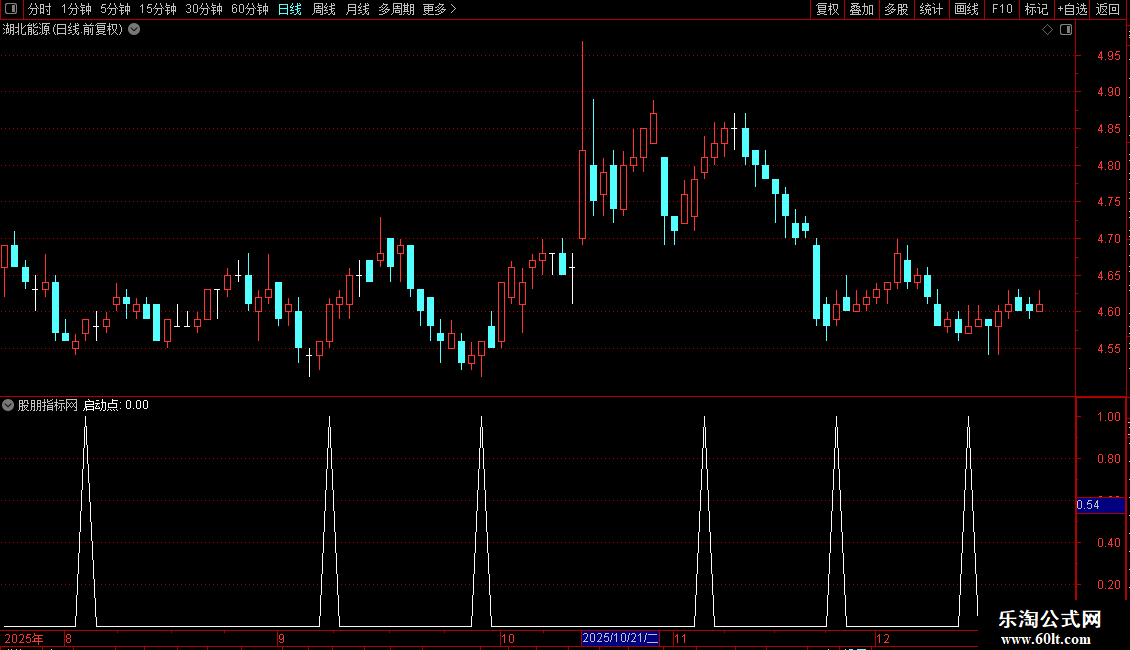The height and width of the screenshot is (650, 1130).
Task: Click the 4.95 price level label
Action: [1108, 55]
